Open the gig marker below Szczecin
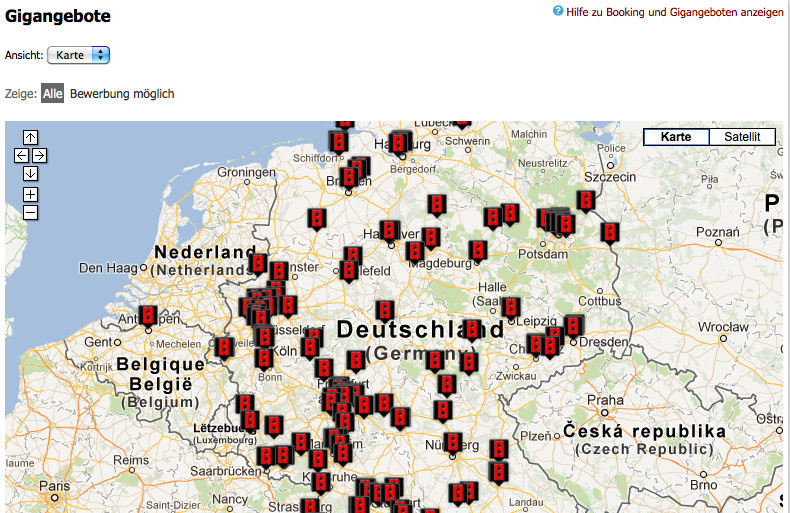 [585, 202]
